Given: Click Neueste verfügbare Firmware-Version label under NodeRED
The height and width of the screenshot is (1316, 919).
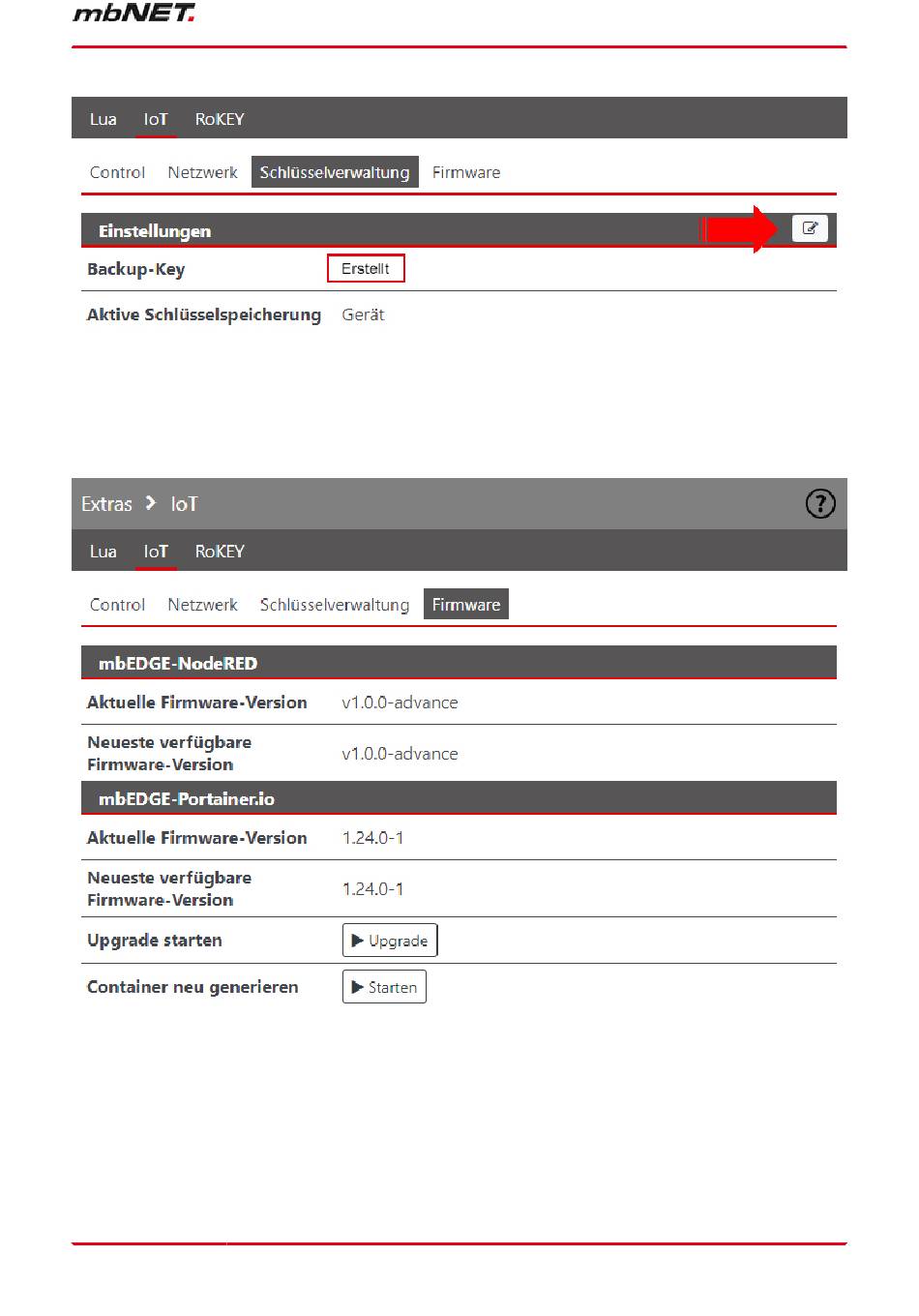Looking at the screenshot, I should pyautogui.click(x=169, y=753).
